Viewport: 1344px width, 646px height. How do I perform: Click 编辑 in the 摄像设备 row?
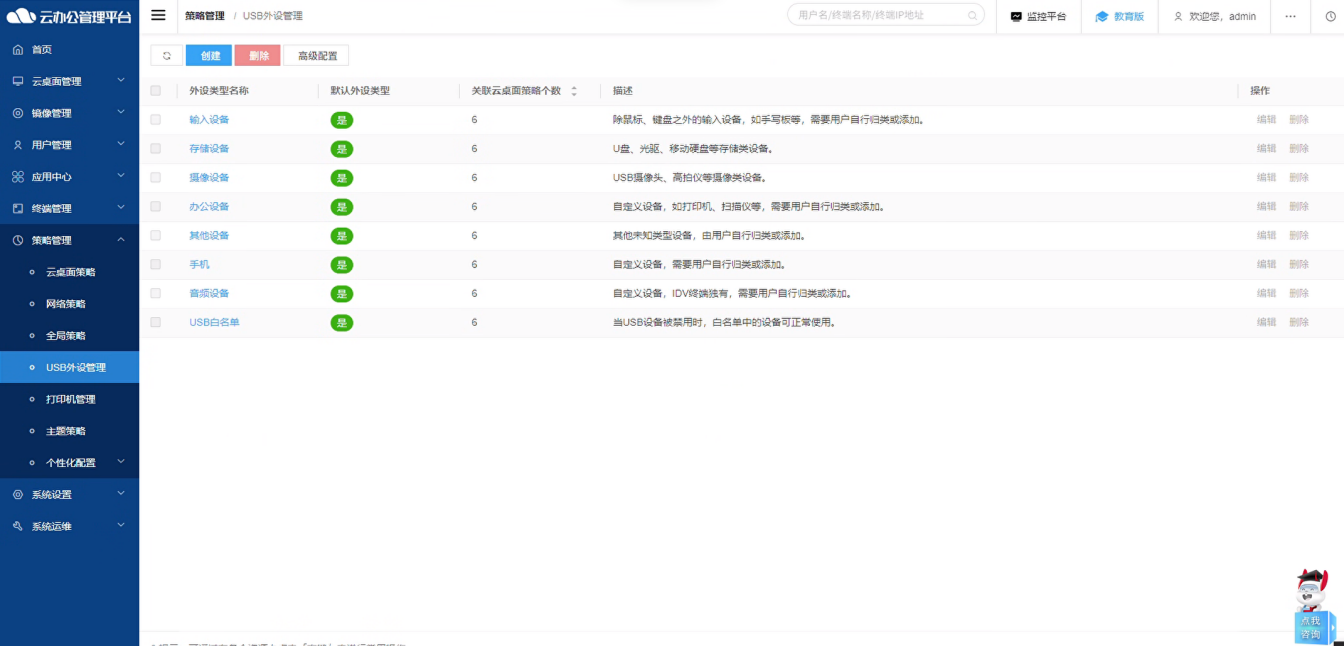[x=1266, y=177]
